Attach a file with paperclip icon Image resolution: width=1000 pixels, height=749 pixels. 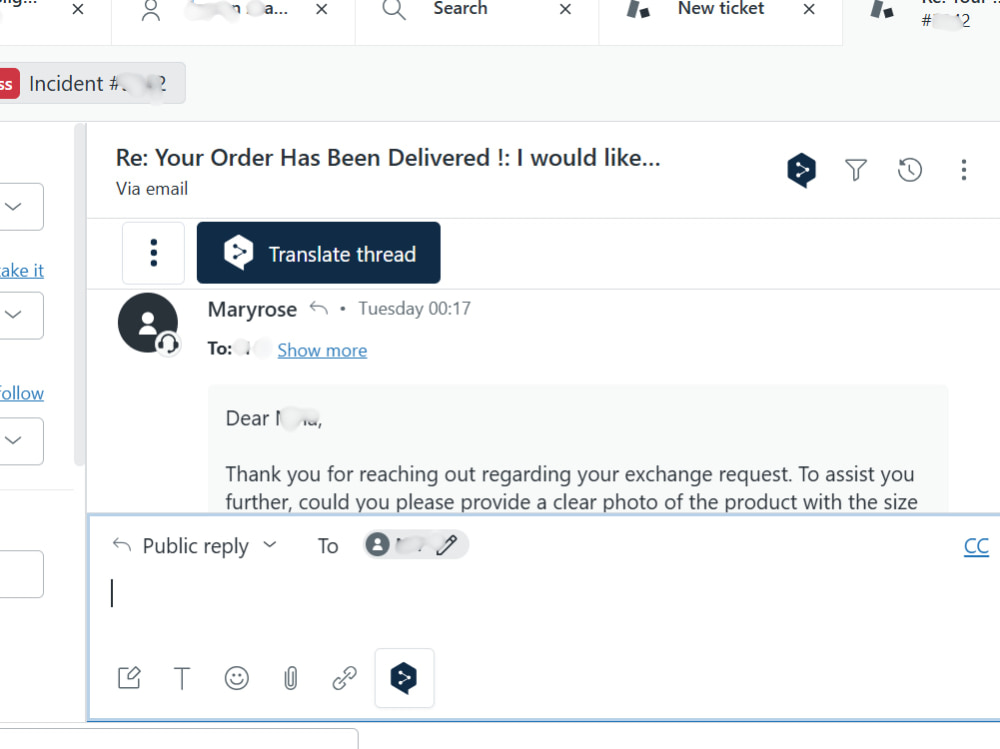(290, 678)
